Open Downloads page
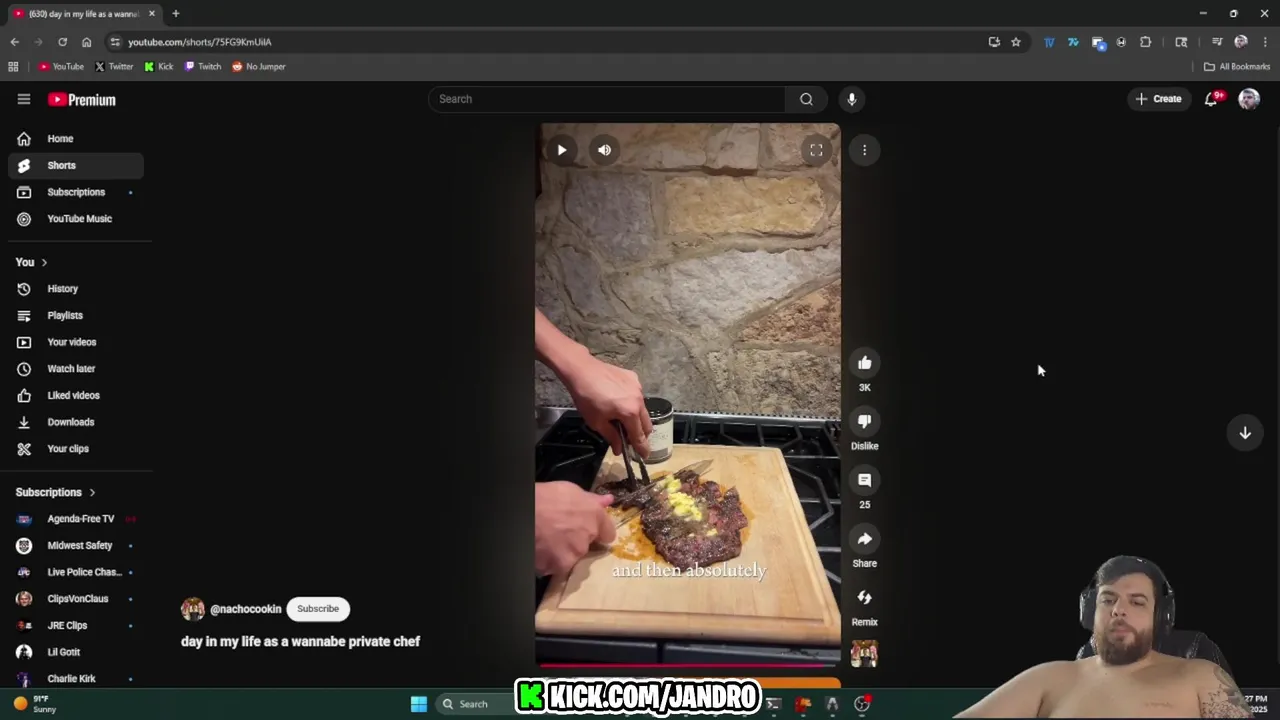 (x=76, y=422)
